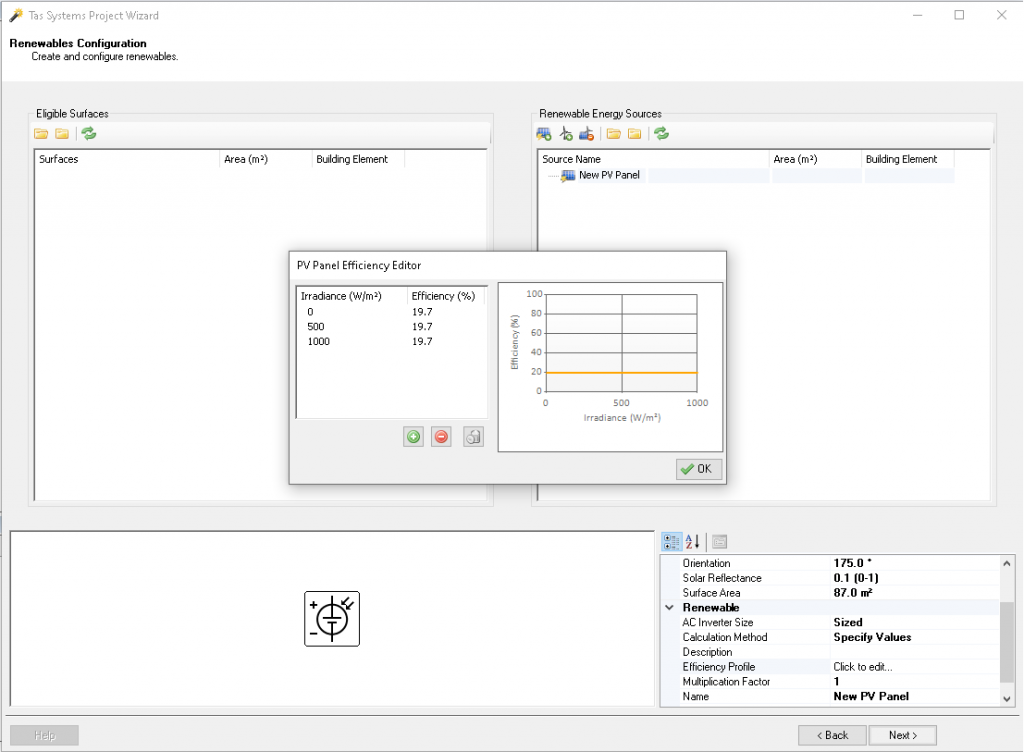Refresh the Renewable Energy Sources list
Viewport: 1024px width, 752px height.
[661, 134]
